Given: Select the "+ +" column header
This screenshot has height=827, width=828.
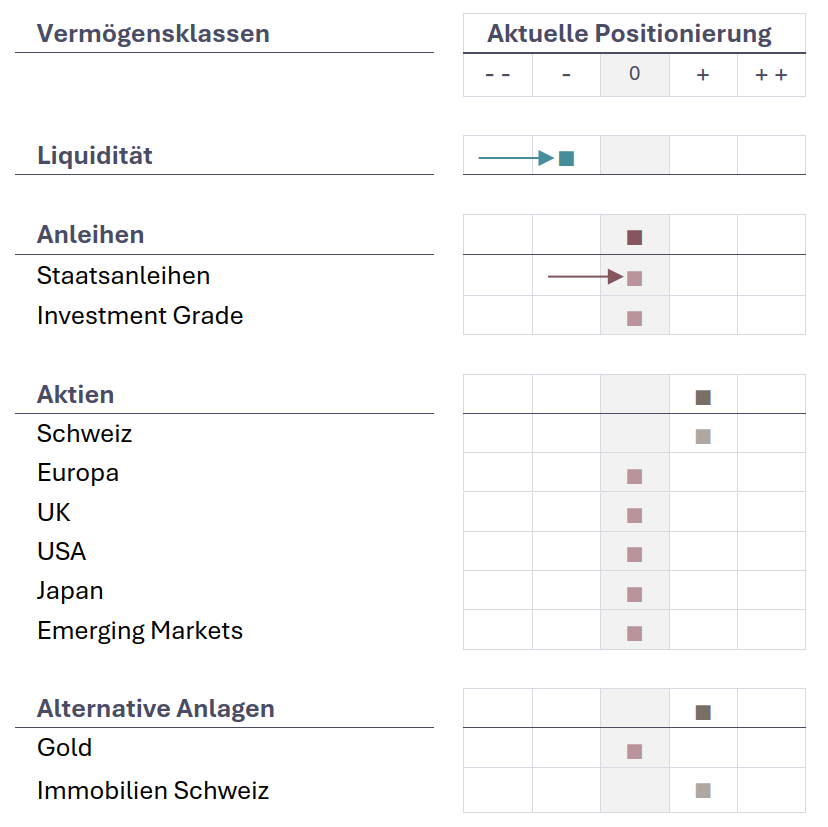Looking at the screenshot, I should pos(771,75).
